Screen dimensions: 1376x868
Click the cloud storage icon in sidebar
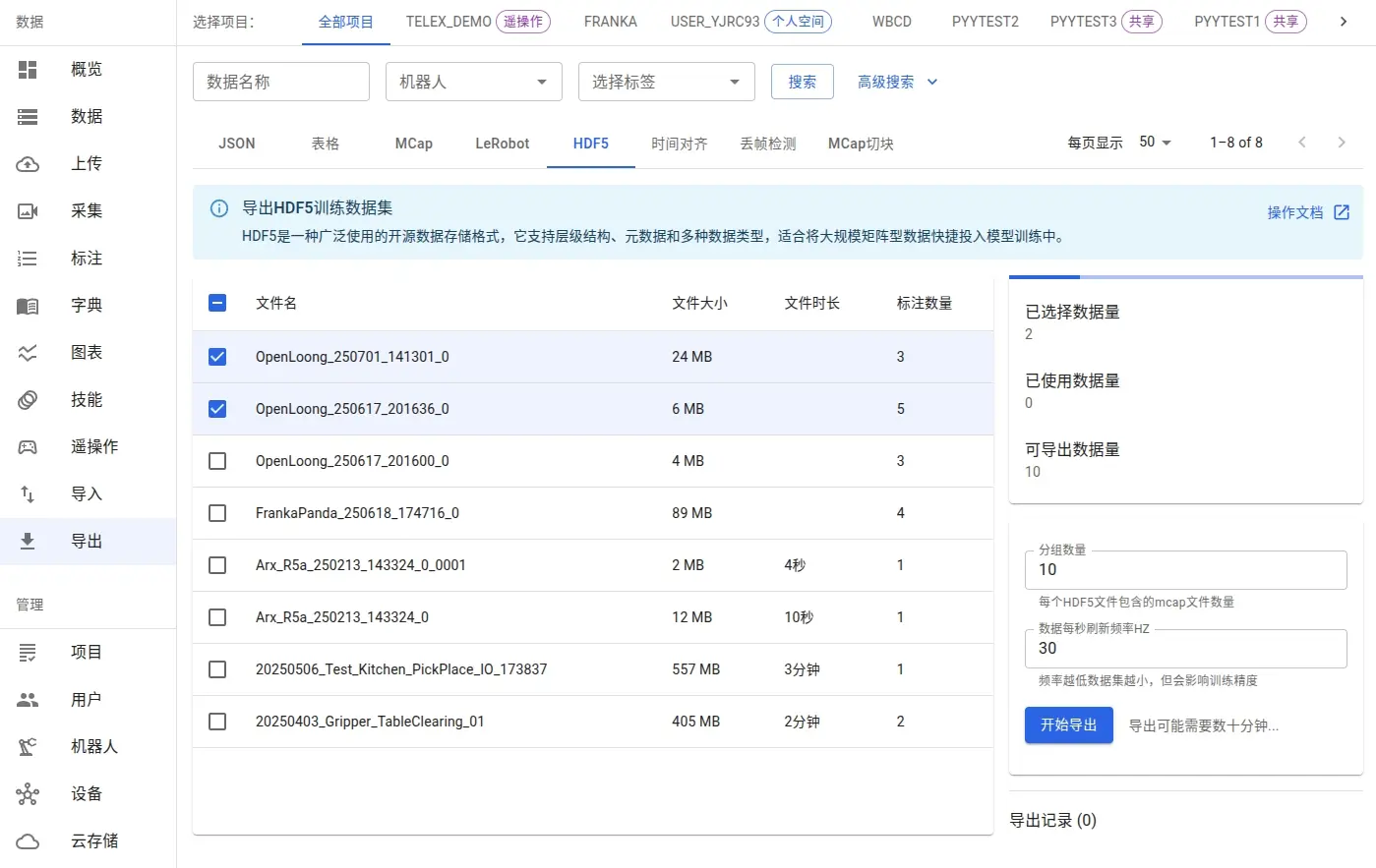pos(28,841)
